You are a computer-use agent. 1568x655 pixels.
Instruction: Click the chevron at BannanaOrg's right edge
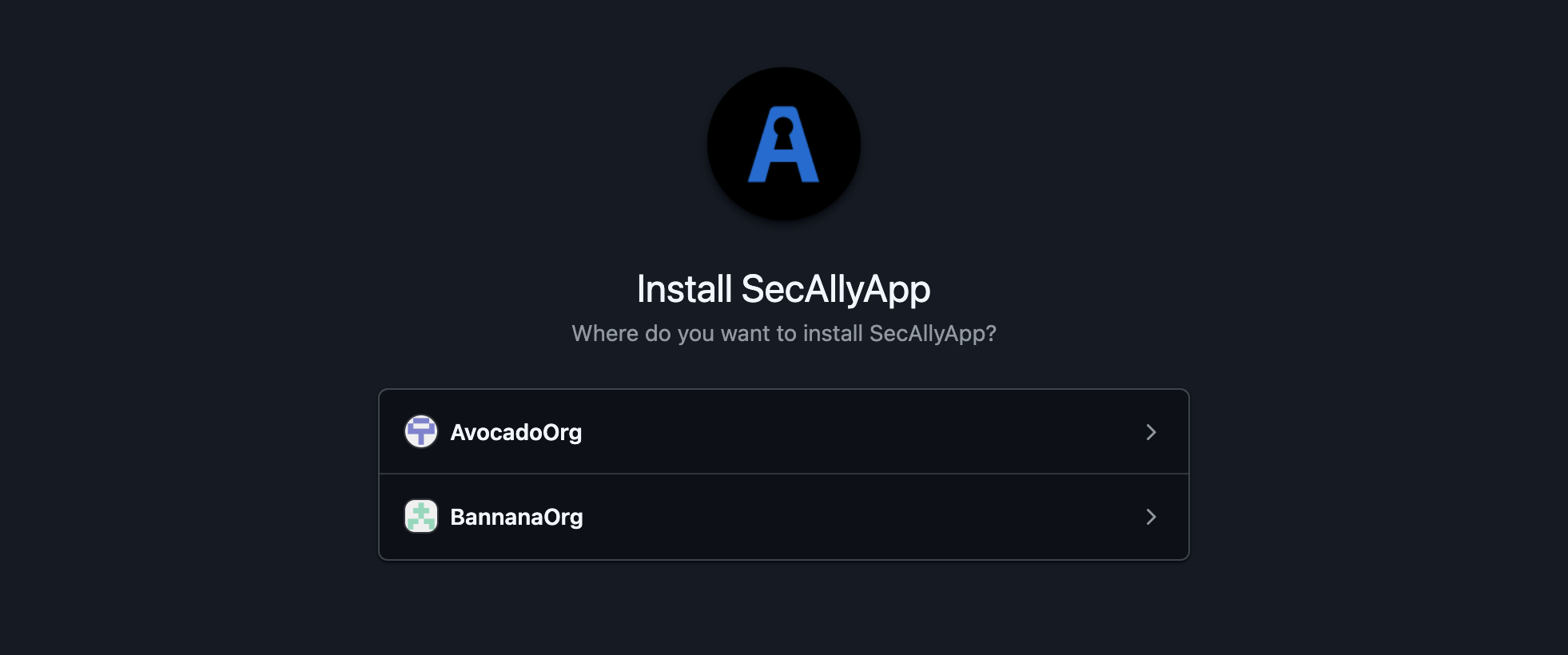(x=1151, y=518)
